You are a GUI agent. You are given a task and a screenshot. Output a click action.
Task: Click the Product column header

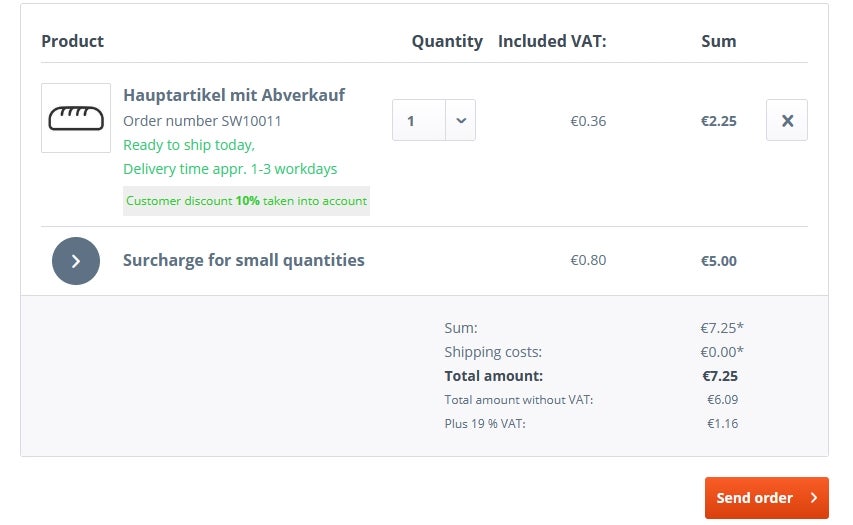coord(72,41)
